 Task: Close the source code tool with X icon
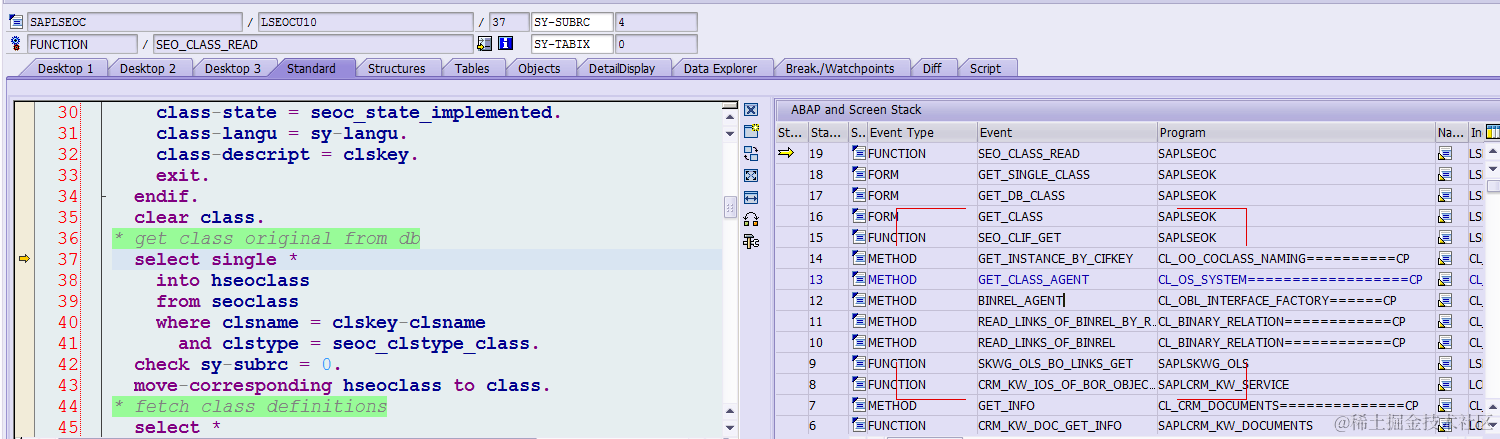click(751, 110)
